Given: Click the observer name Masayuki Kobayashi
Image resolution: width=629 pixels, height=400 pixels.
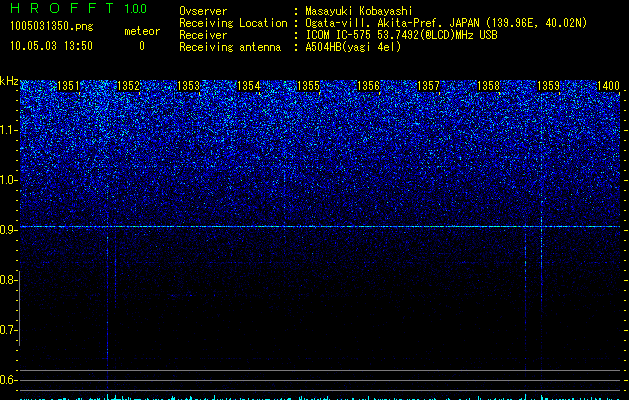Looking at the screenshot, I should pyautogui.click(x=359, y=11).
